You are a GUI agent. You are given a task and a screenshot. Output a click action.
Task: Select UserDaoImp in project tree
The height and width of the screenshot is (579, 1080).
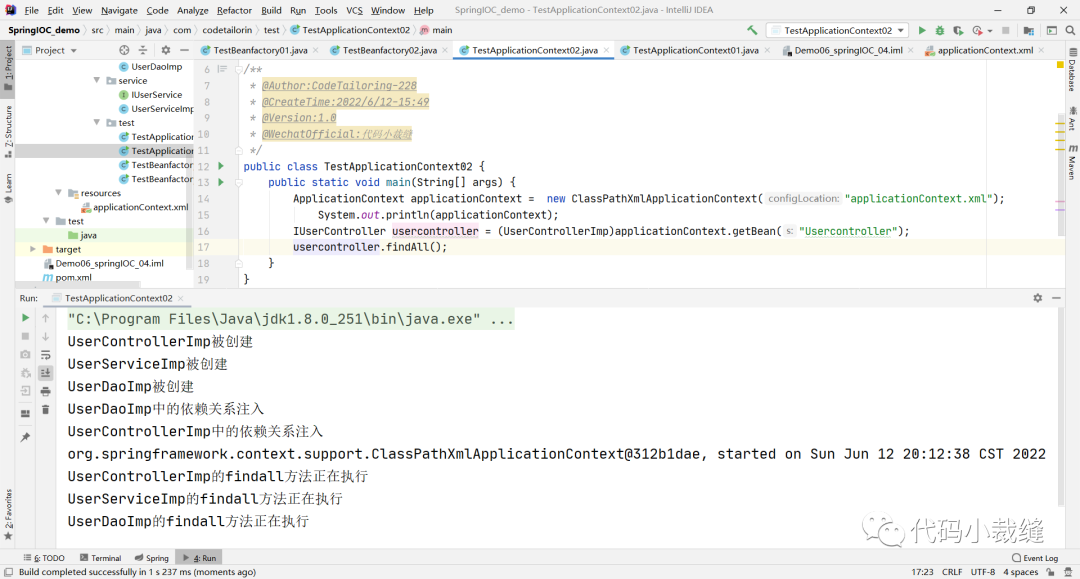tap(151, 67)
